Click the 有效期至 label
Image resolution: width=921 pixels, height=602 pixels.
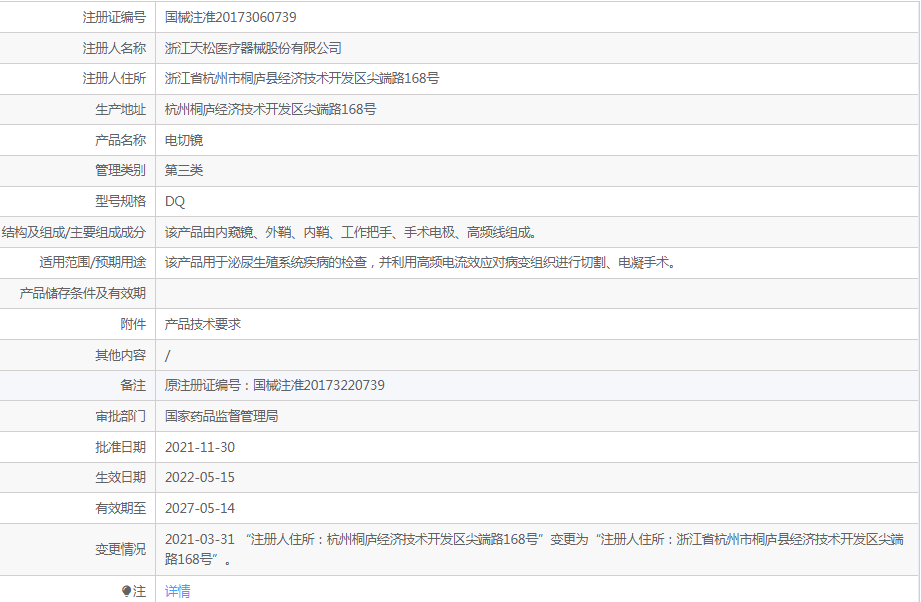[x=120, y=509]
